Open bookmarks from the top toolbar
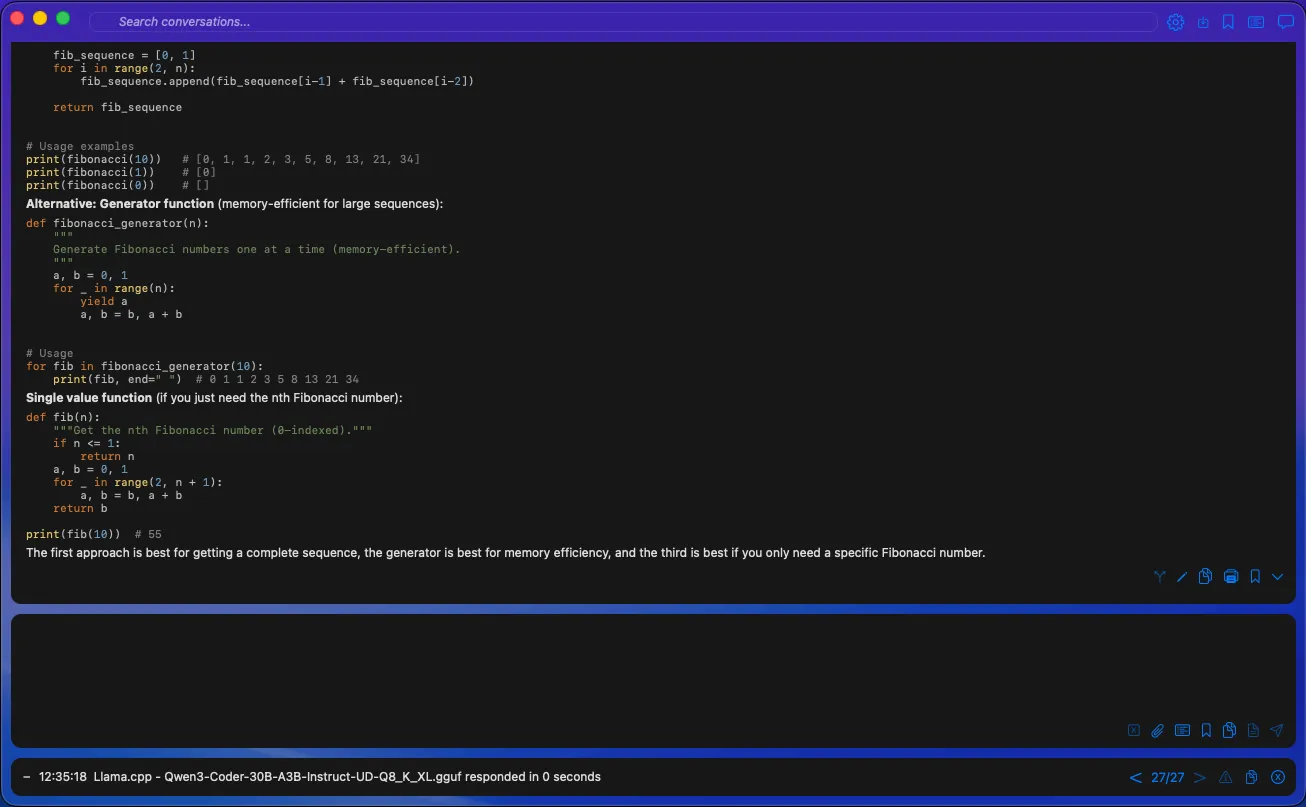 (x=1229, y=22)
